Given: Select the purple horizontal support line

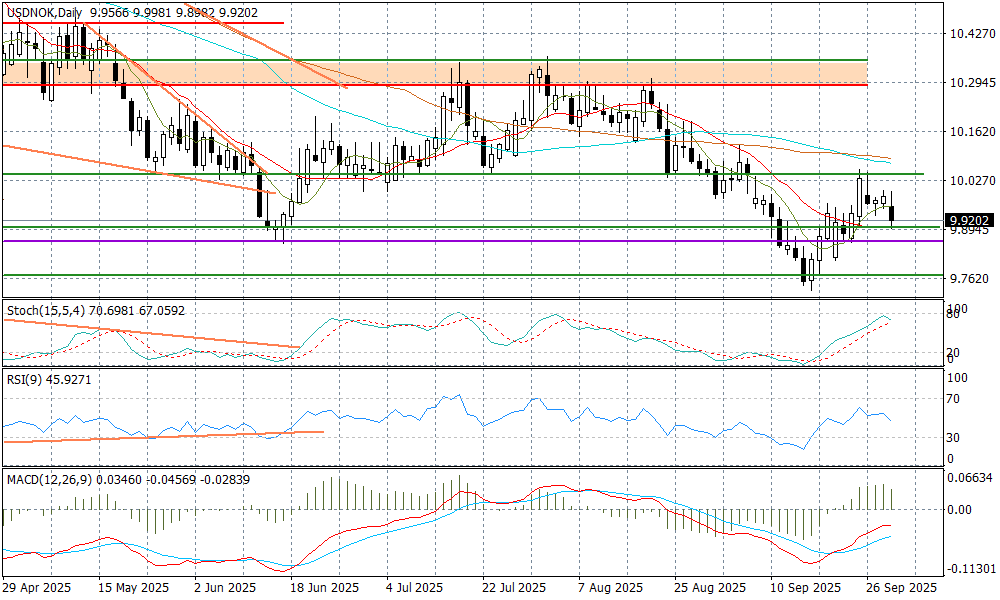Looking at the screenshot, I should point(500,241).
